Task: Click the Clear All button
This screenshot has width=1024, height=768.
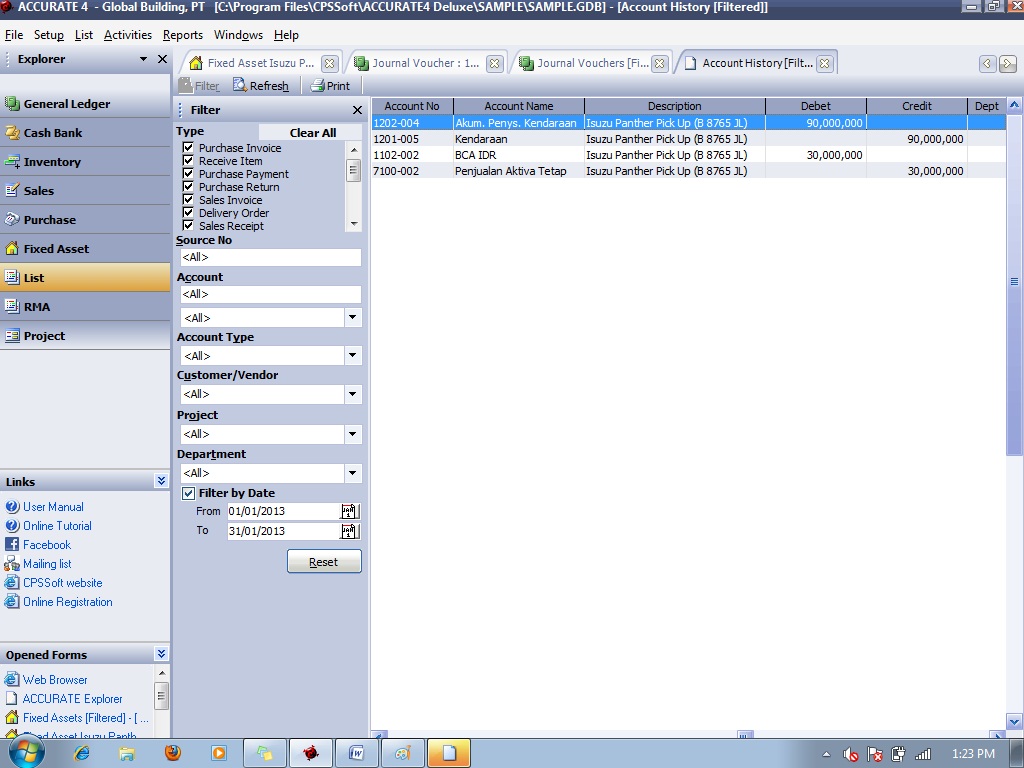Action: point(313,133)
